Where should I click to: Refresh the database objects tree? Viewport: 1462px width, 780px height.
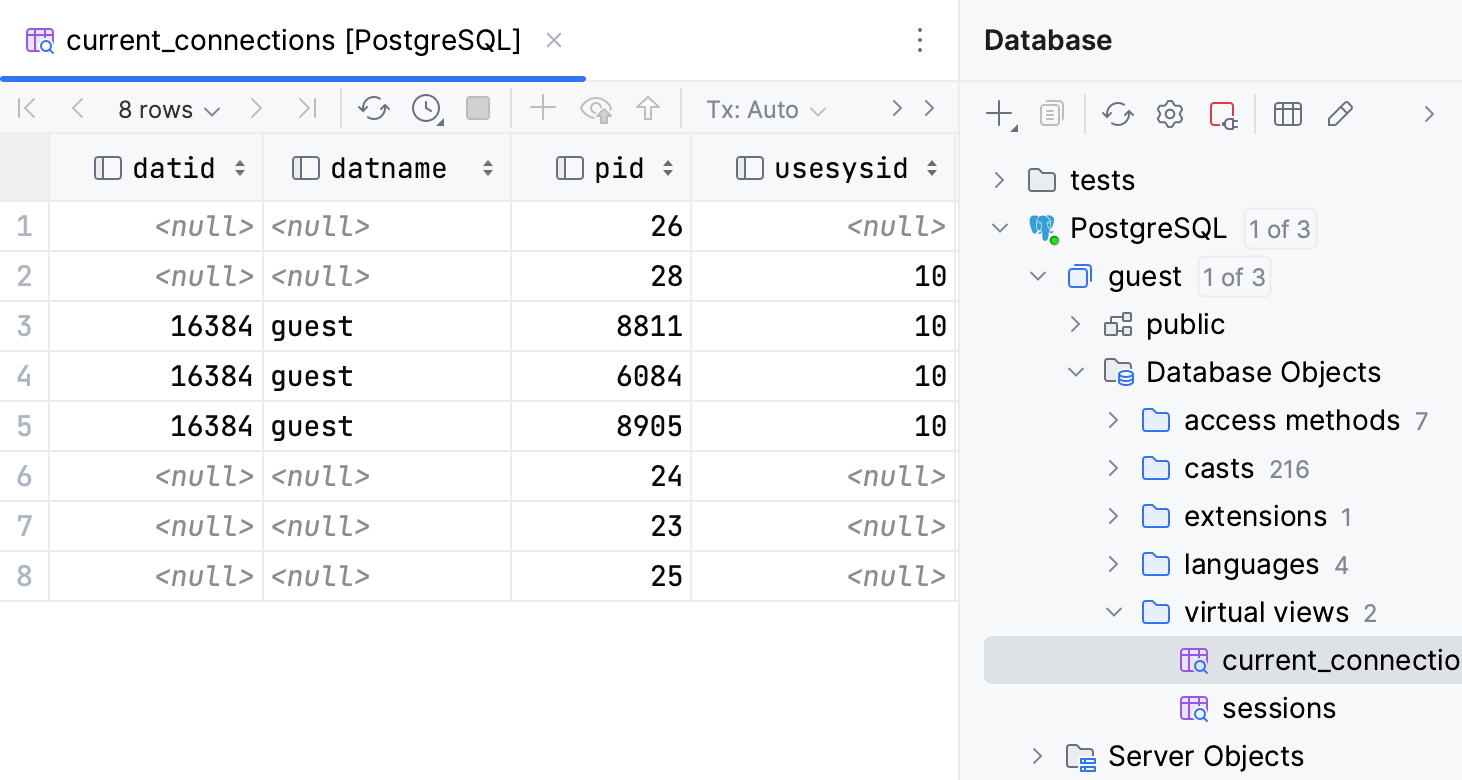(1117, 113)
